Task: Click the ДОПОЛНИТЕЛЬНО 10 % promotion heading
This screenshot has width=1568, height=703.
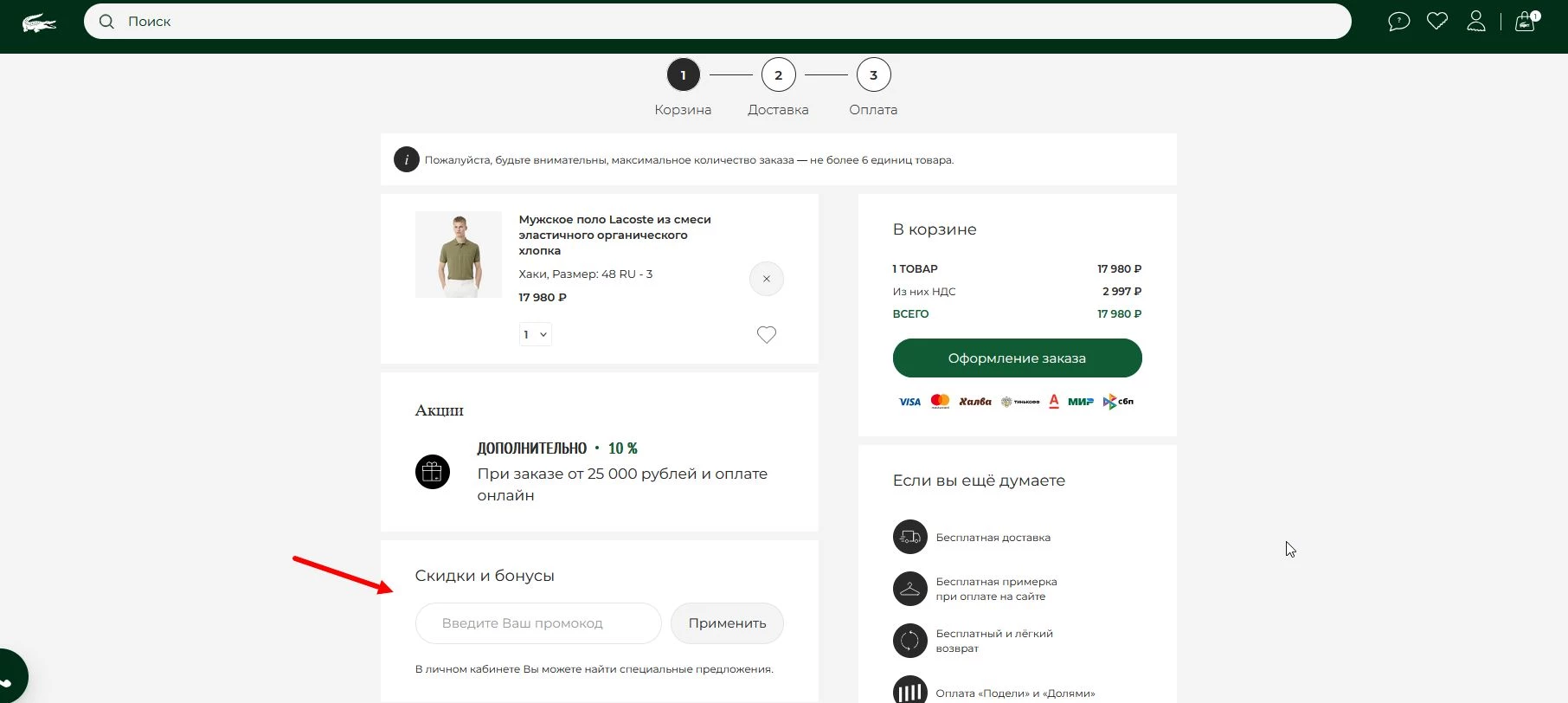Action: pos(557,448)
